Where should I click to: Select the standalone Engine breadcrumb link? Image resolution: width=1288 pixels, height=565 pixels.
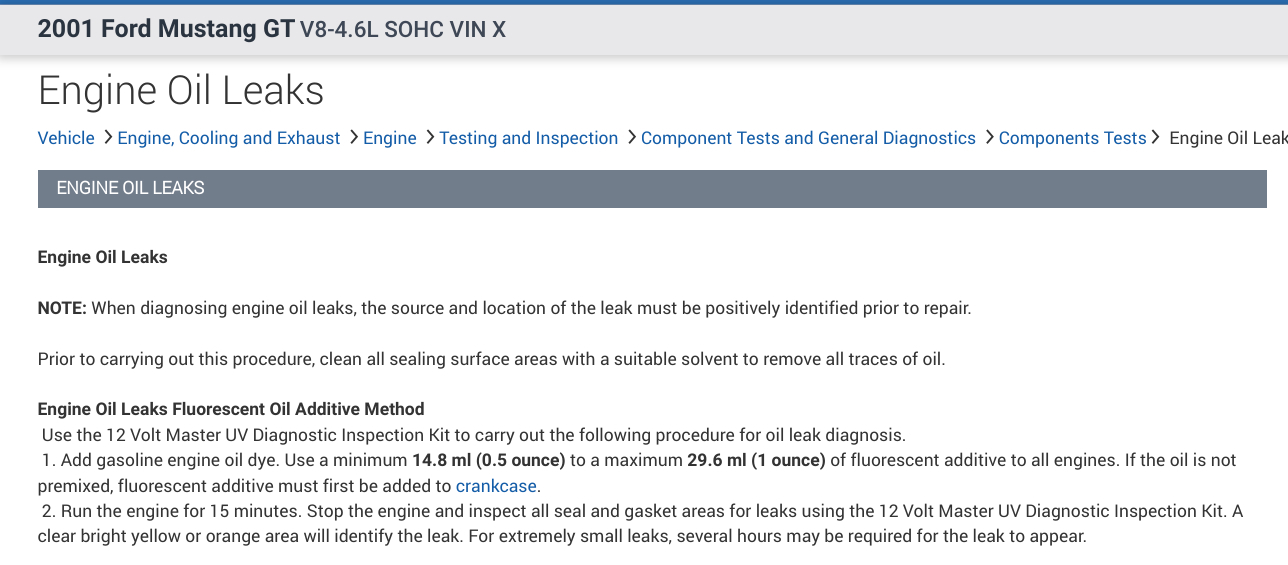[x=390, y=138]
